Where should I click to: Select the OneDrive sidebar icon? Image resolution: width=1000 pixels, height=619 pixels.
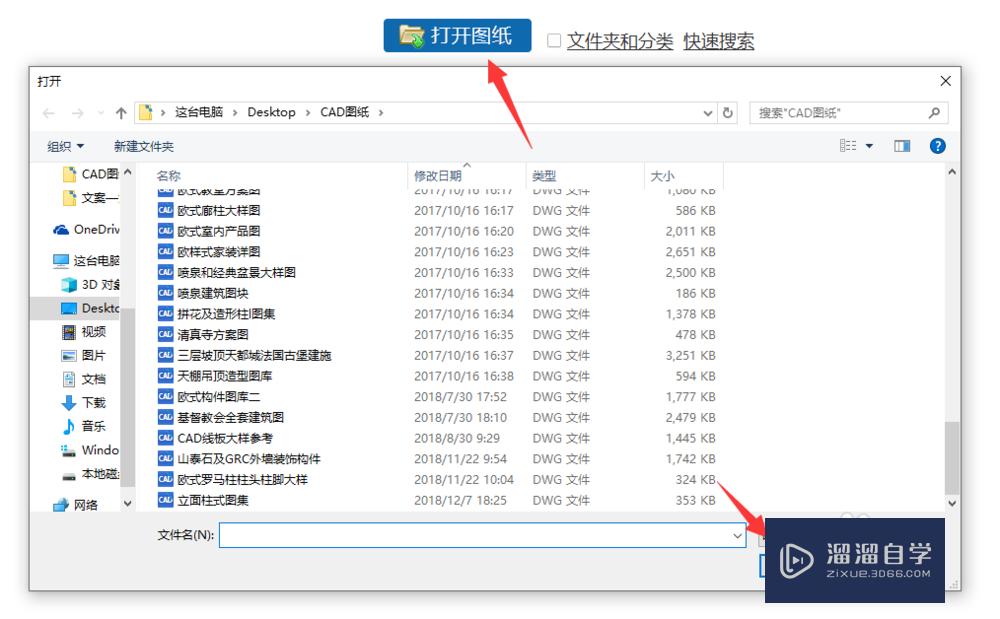tap(61, 229)
